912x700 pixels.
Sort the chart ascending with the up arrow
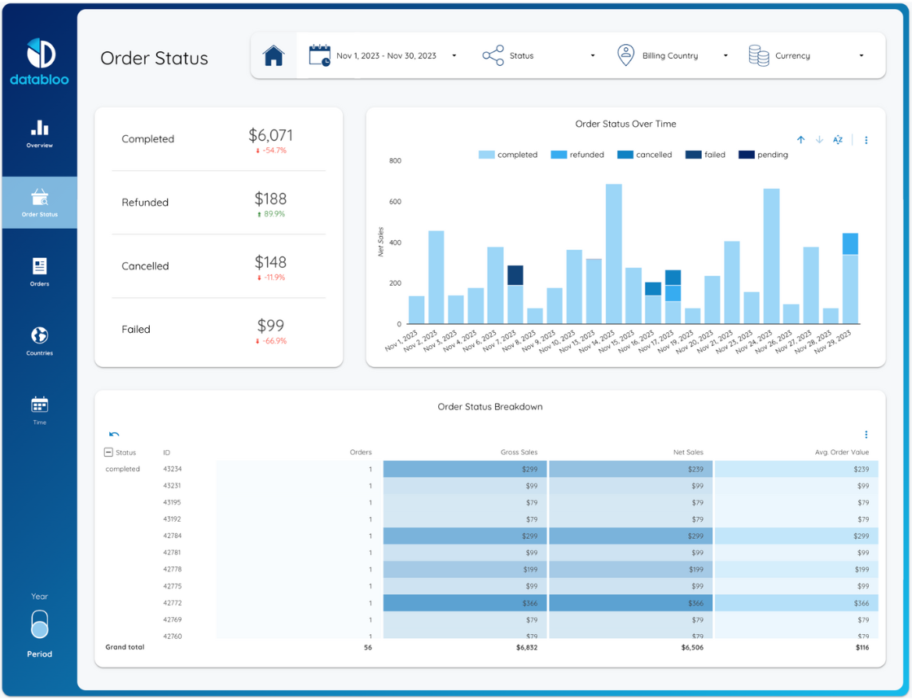[801, 140]
